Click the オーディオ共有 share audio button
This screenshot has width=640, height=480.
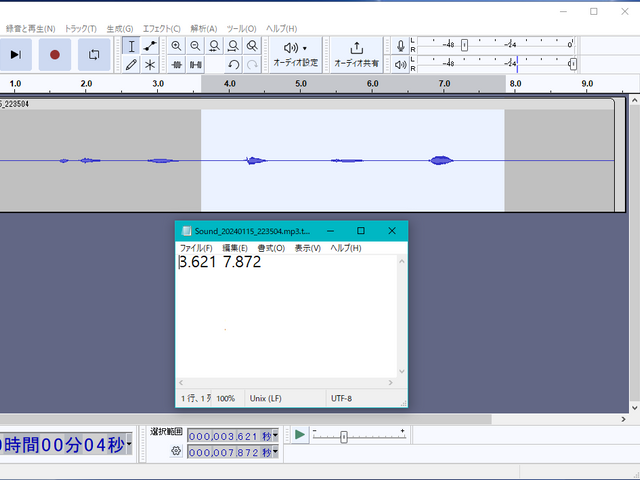356,55
